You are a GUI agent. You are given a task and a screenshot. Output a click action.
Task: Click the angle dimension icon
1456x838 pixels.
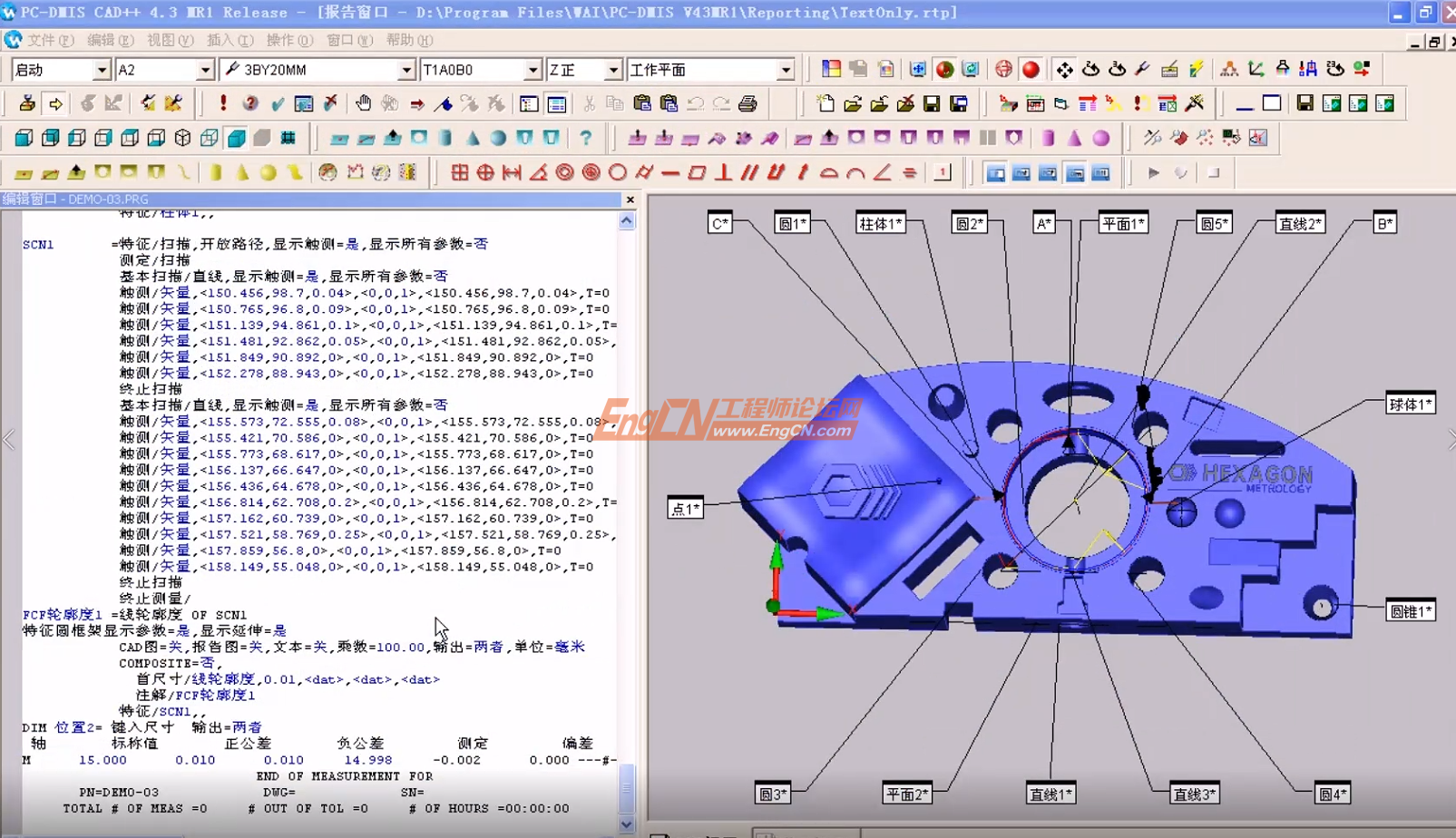(538, 172)
